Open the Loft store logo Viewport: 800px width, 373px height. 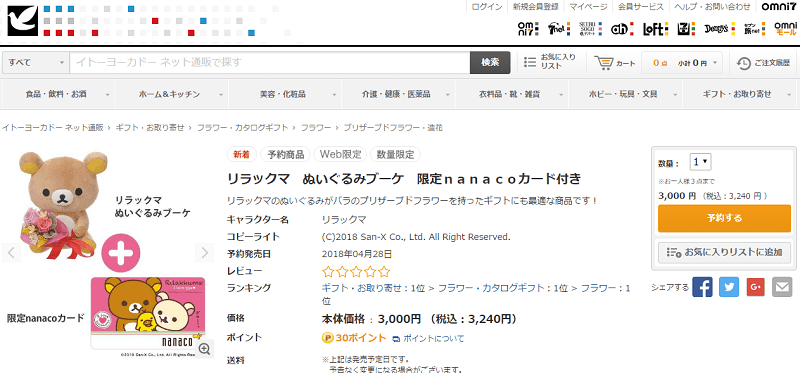click(655, 29)
